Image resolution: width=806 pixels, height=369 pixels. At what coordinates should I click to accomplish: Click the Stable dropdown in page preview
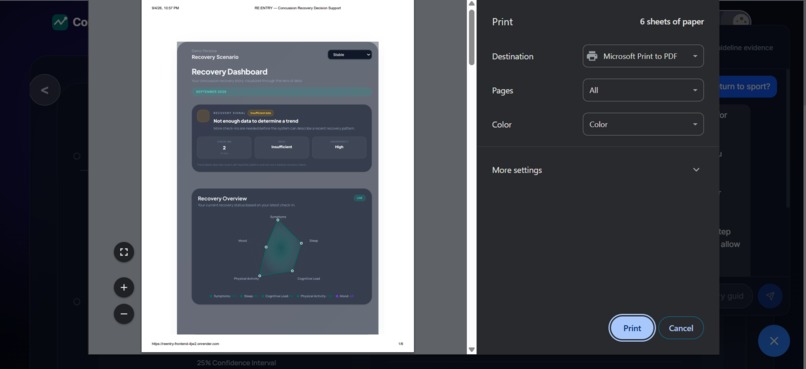[x=350, y=54]
